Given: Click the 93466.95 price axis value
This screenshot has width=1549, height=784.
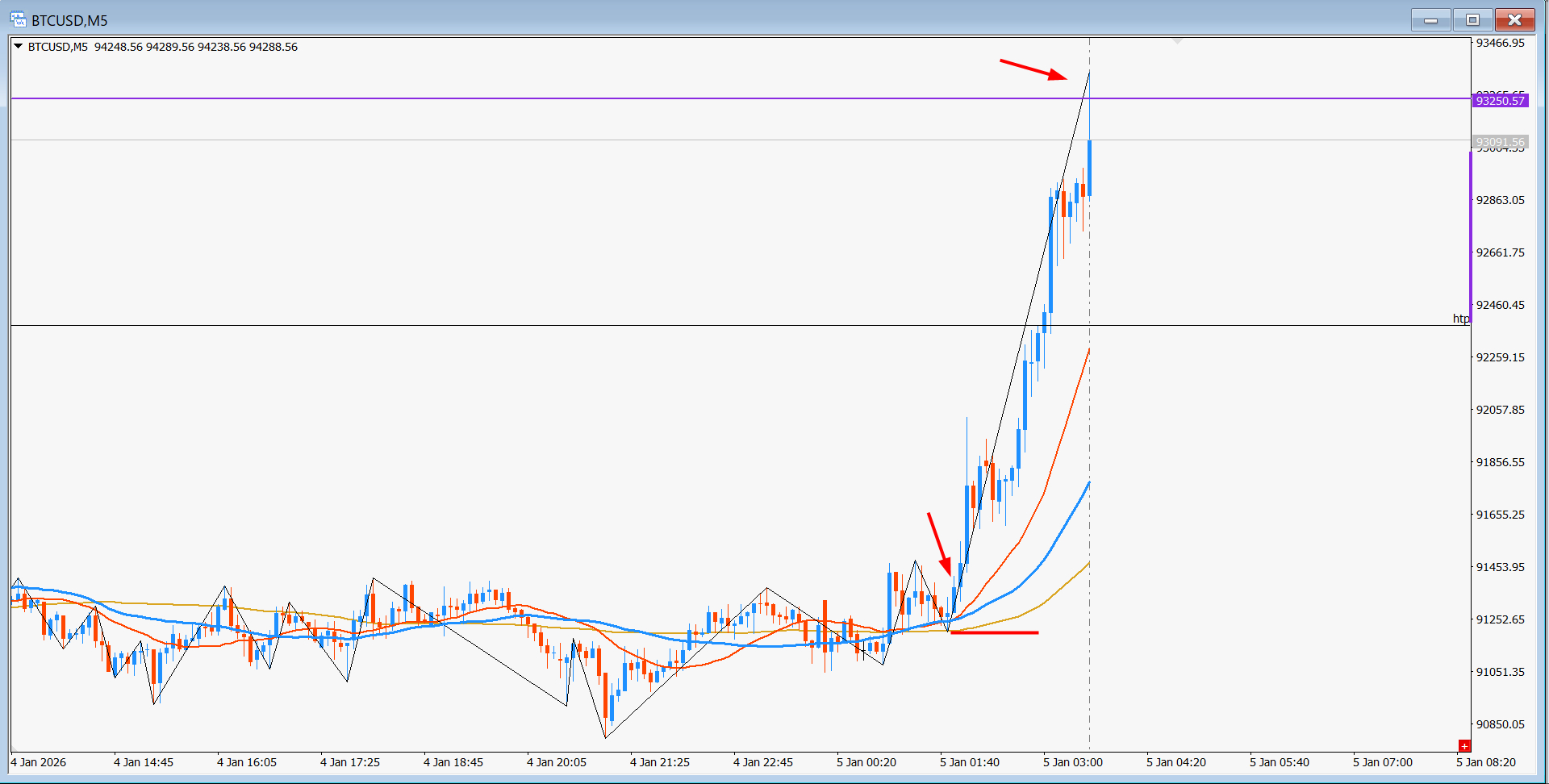Looking at the screenshot, I should (x=1501, y=43).
